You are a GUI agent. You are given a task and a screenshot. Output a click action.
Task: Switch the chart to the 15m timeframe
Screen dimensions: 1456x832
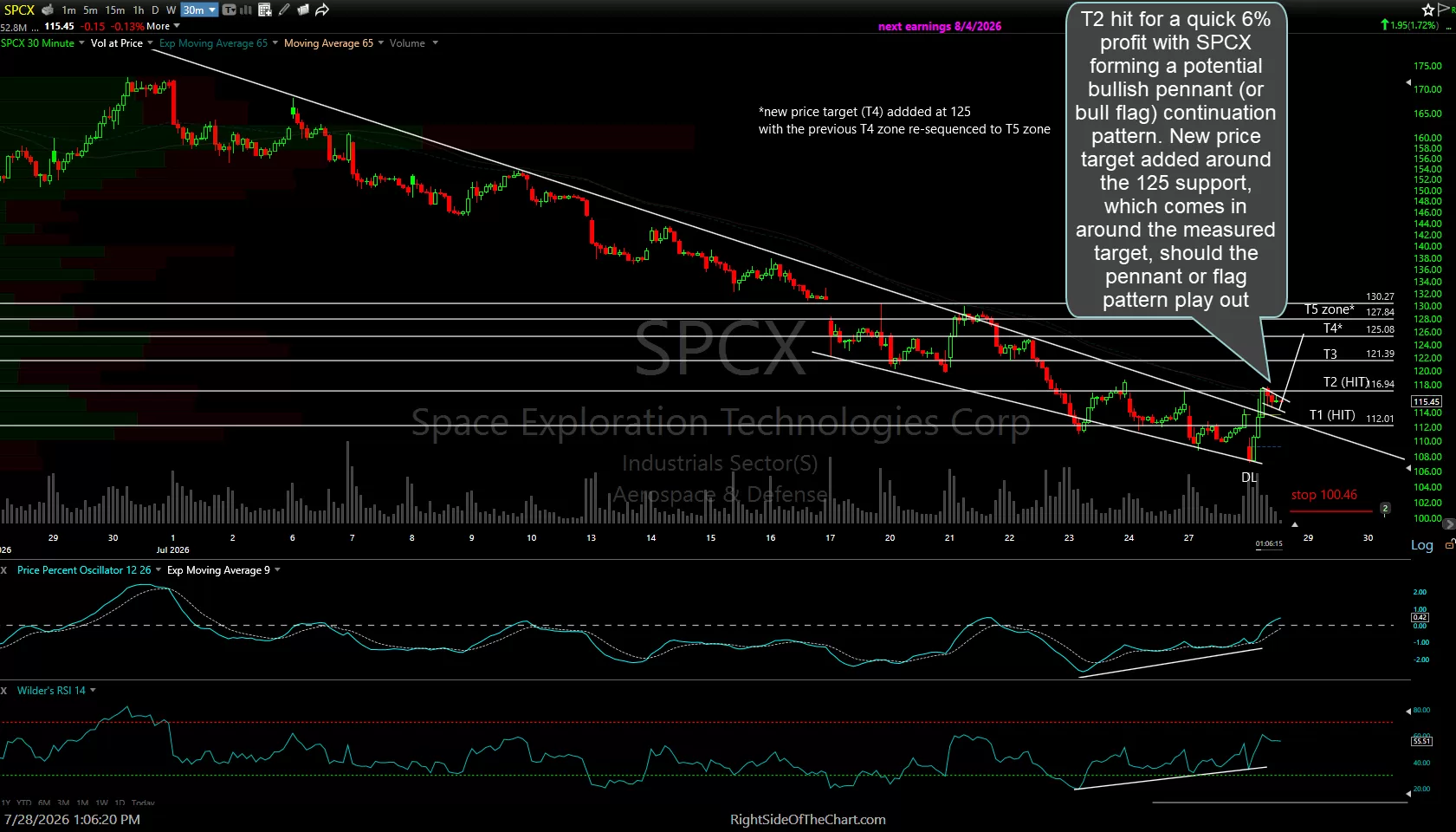(x=115, y=10)
